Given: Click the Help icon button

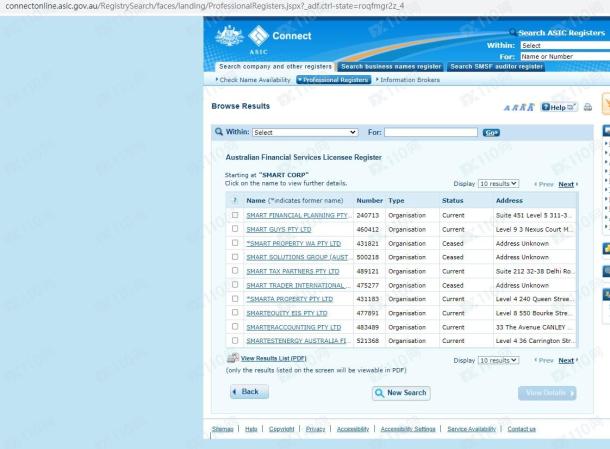Looking at the screenshot, I should coord(559,107).
